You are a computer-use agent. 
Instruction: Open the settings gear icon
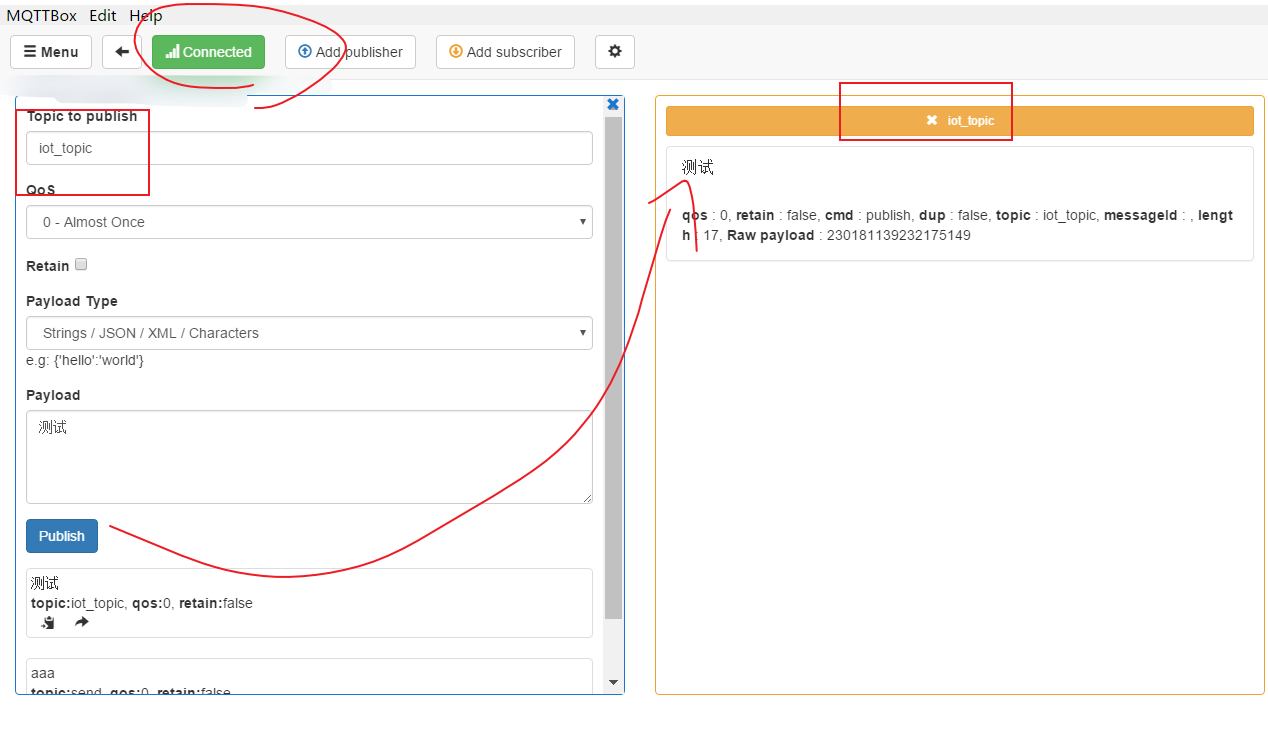click(x=614, y=51)
